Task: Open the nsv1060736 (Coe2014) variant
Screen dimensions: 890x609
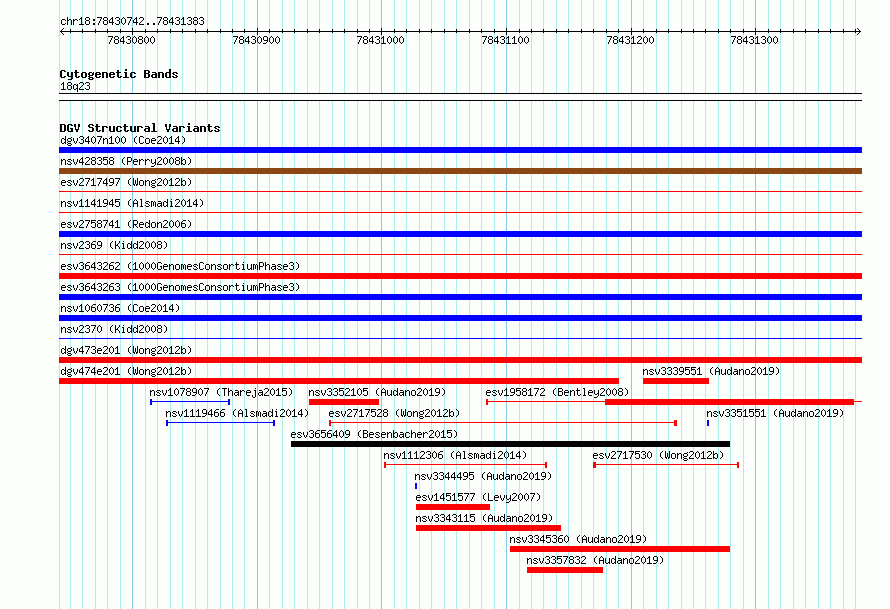Action: (120, 308)
